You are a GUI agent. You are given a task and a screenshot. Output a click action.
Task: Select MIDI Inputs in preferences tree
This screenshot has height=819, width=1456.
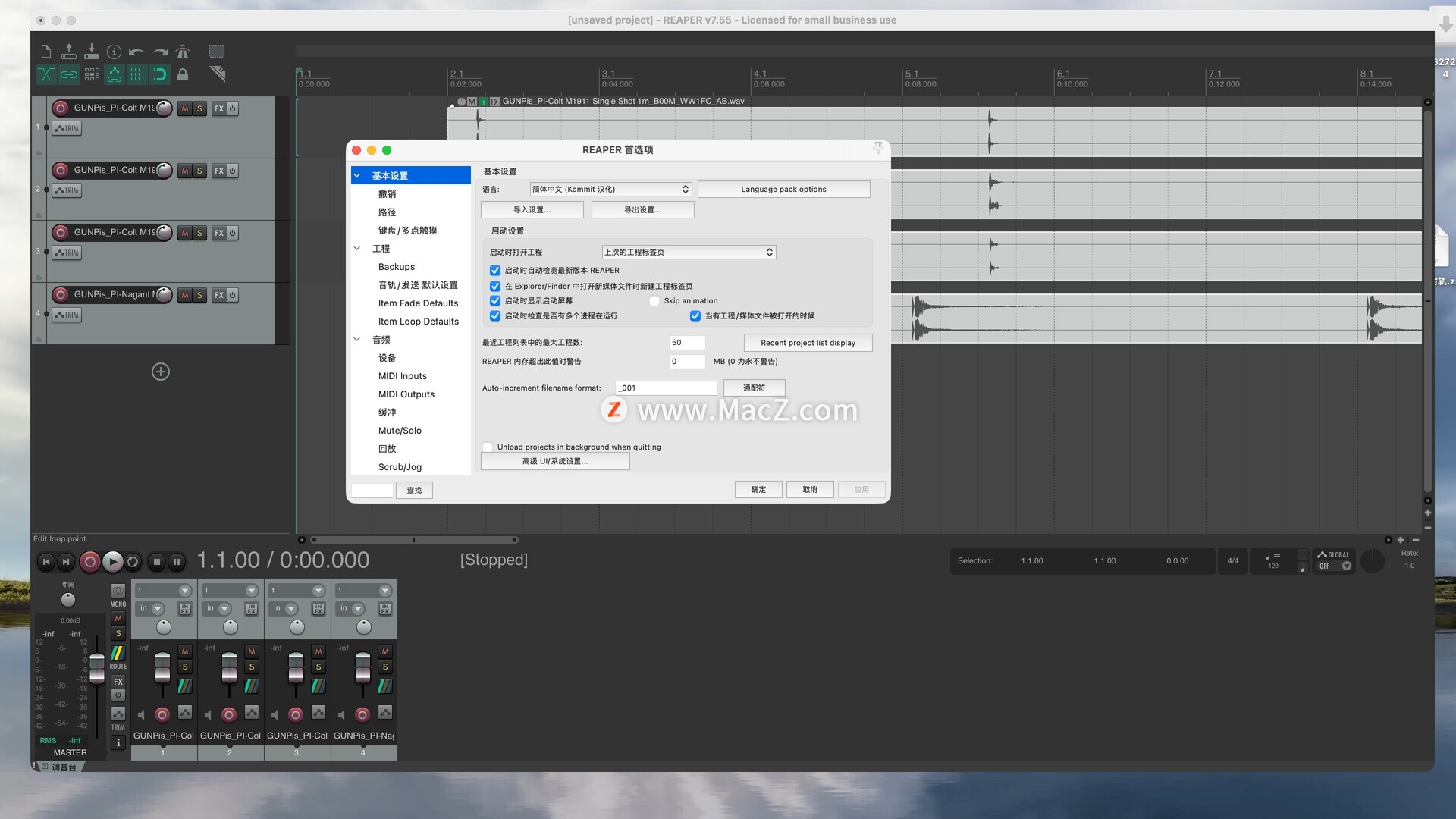tap(402, 376)
